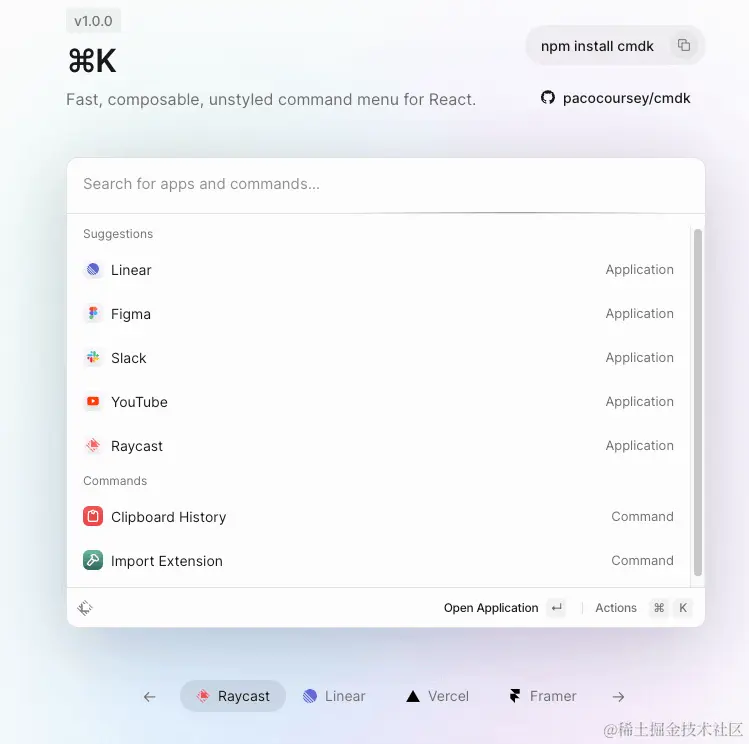Go to next theme with right arrow
The image size is (749, 744).
pyautogui.click(x=618, y=697)
